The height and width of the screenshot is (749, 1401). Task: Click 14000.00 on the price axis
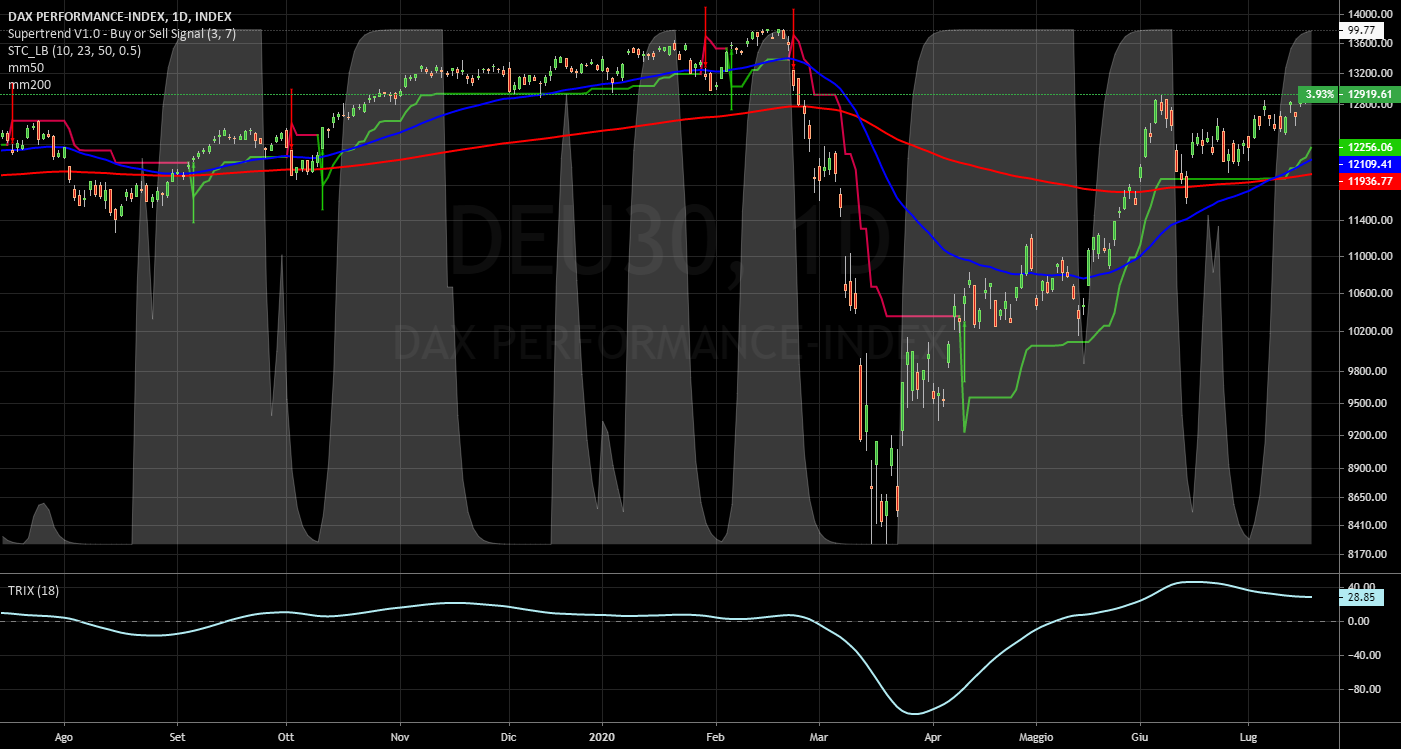click(1370, 13)
